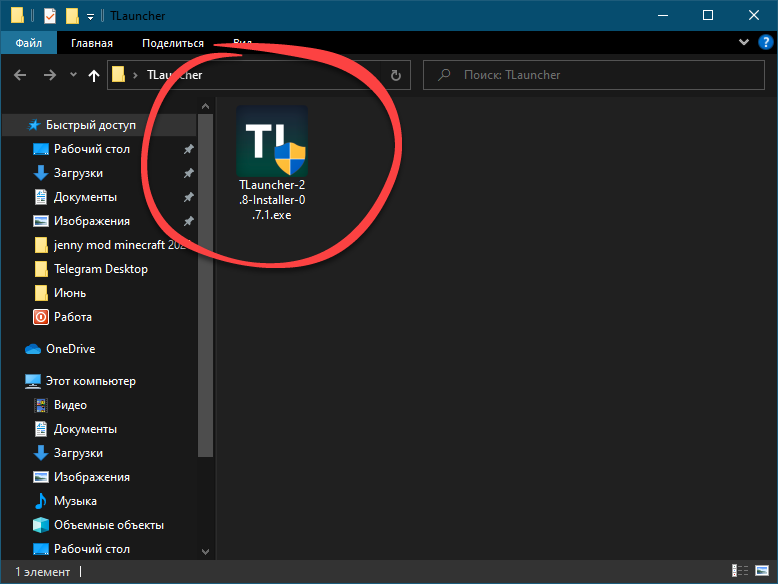
Task: Refresh the current TLauncher folder
Action: [396, 75]
